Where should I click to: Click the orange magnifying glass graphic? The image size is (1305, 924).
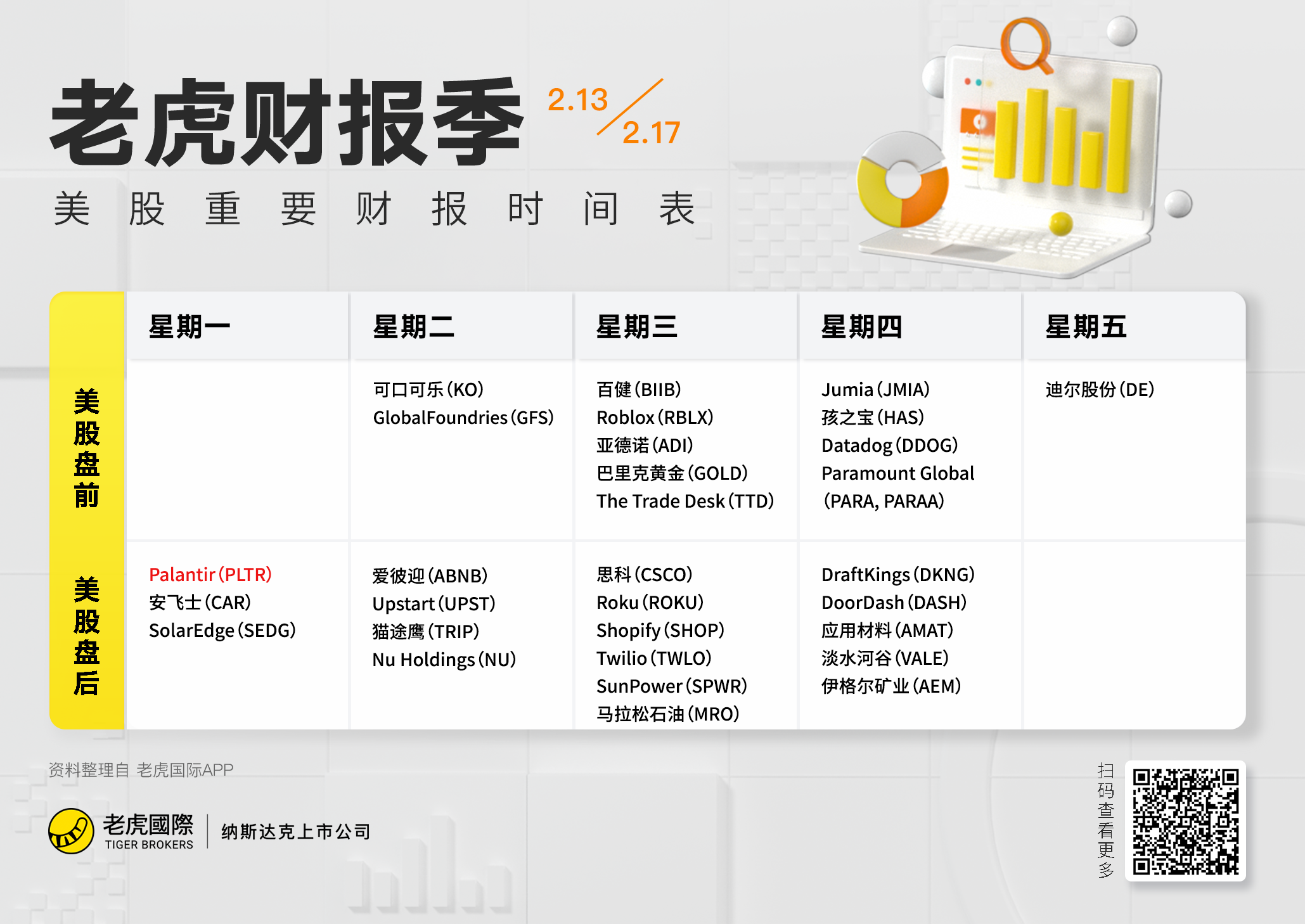(x=1026, y=45)
